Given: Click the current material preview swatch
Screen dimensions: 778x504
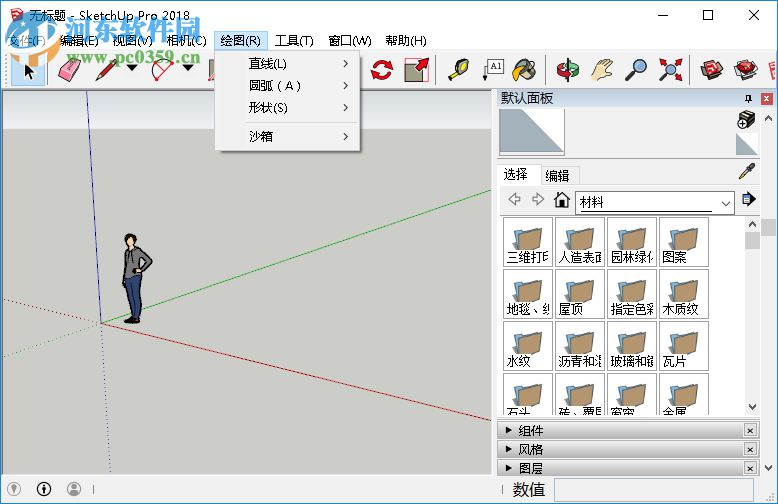Looking at the screenshot, I should (532, 131).
